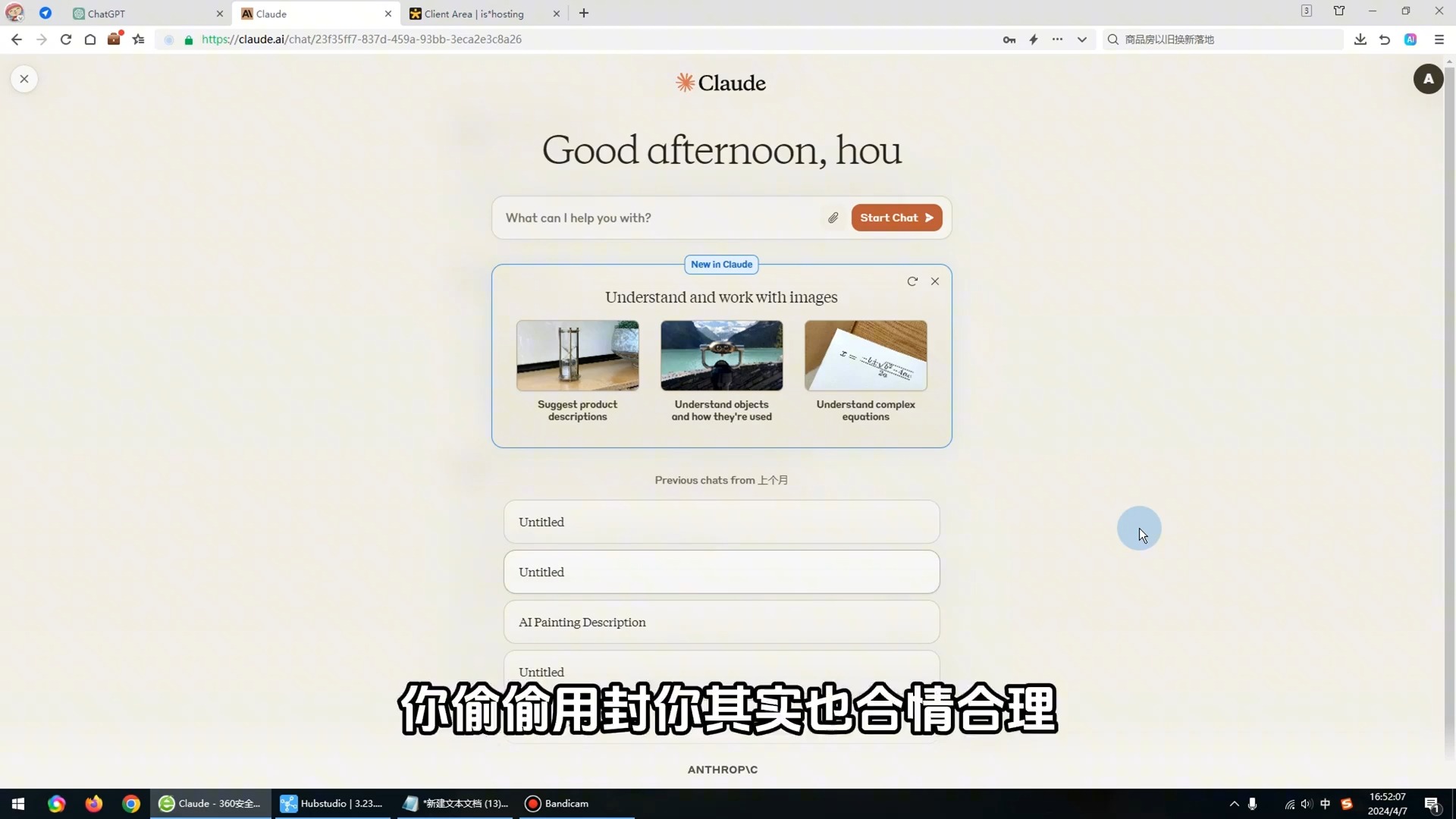Refresh the New in Claude suggestions
1456x819 pixels.
coord(912,281)
